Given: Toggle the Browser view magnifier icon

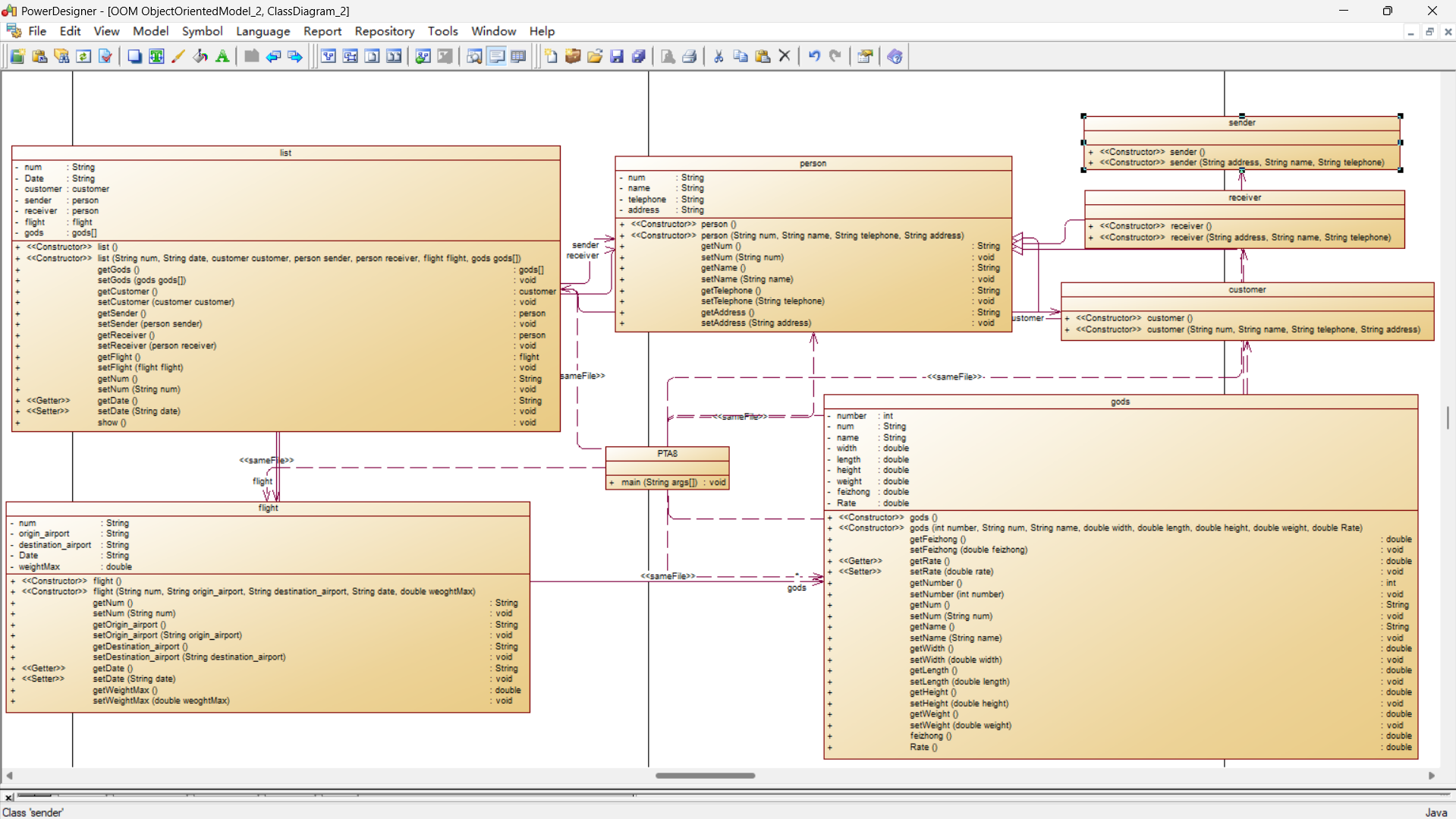Looking at the screenshot, I should [474, 56].
